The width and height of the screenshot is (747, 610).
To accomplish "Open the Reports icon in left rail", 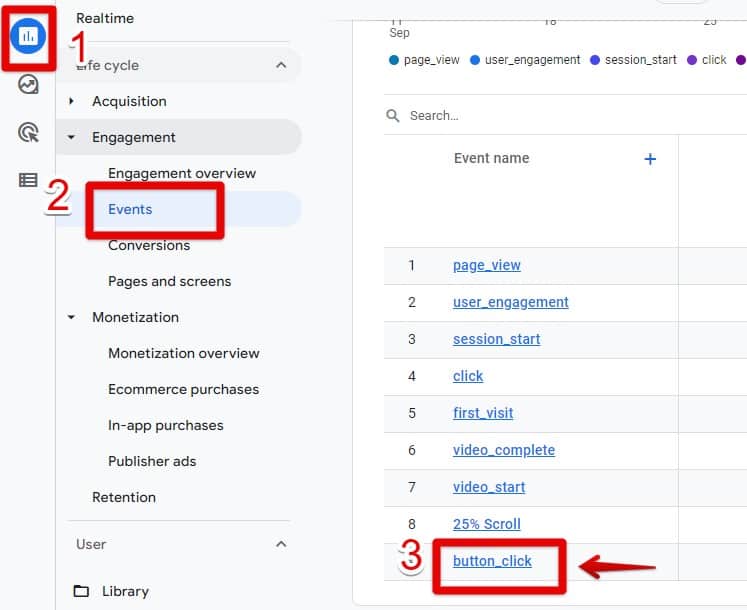I will click(x=28, y=37).
